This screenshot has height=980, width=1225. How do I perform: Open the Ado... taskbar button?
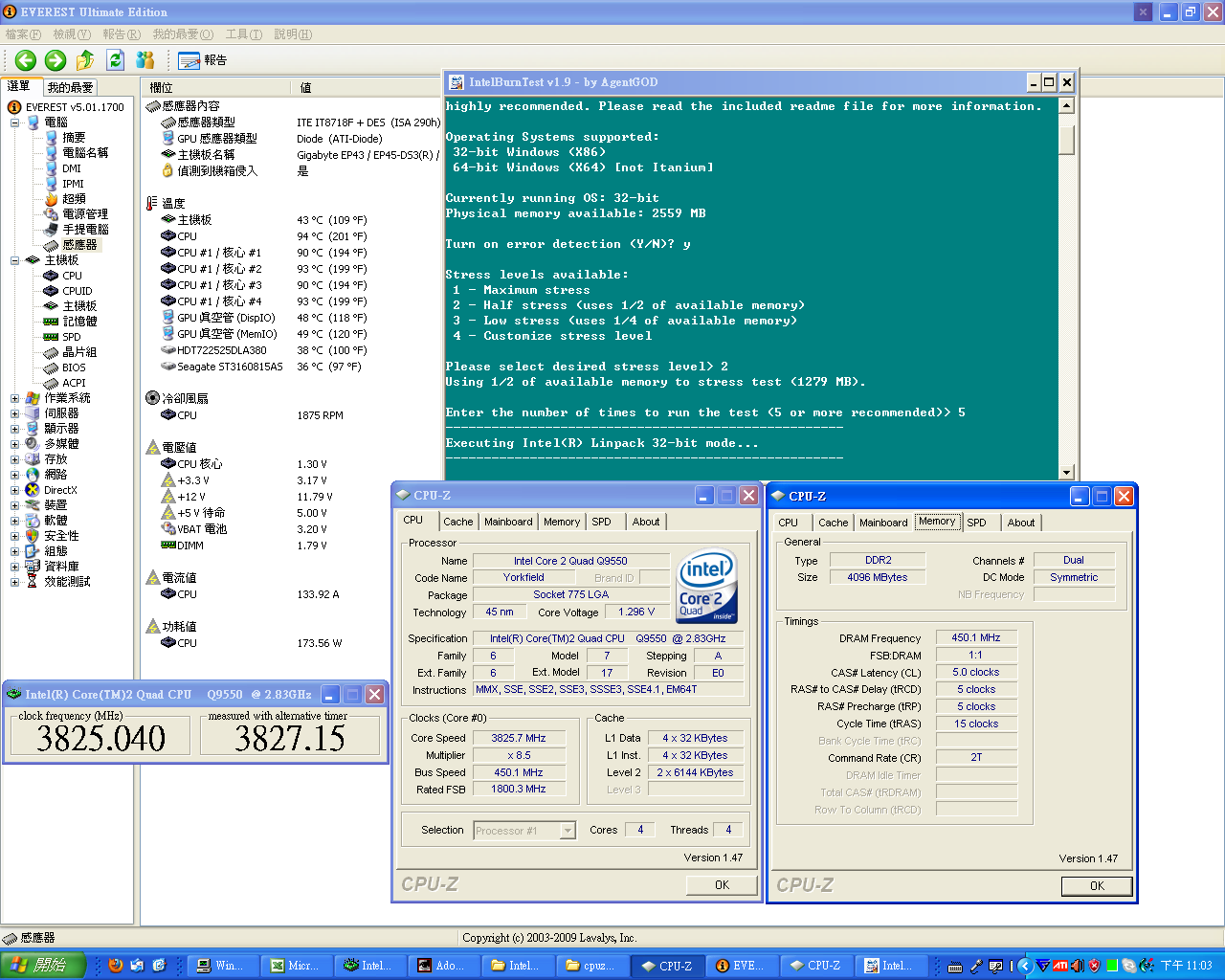coord(442,966)
